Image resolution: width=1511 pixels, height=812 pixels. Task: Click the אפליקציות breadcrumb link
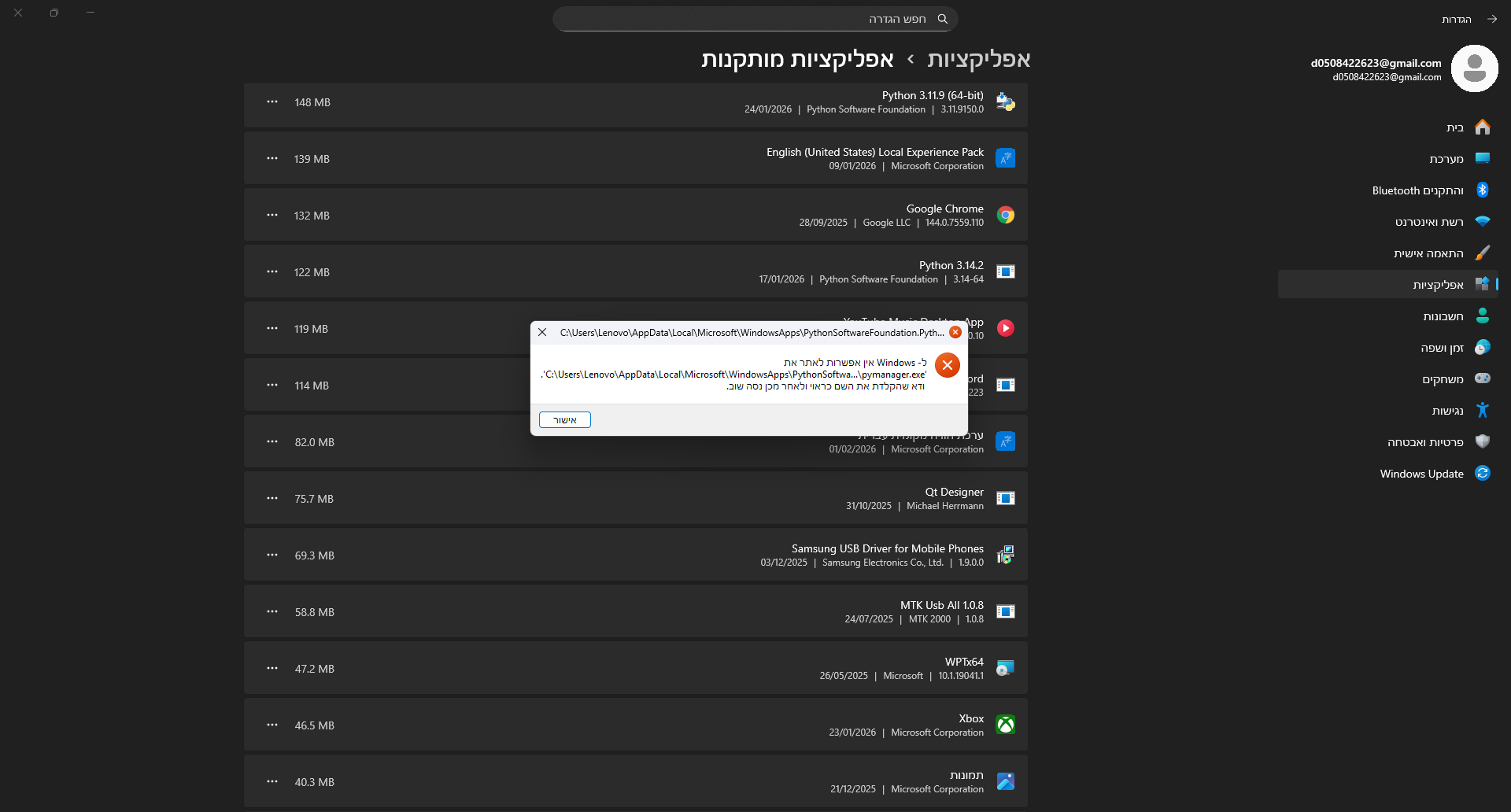pyautogui.click(x=978, y=59)
